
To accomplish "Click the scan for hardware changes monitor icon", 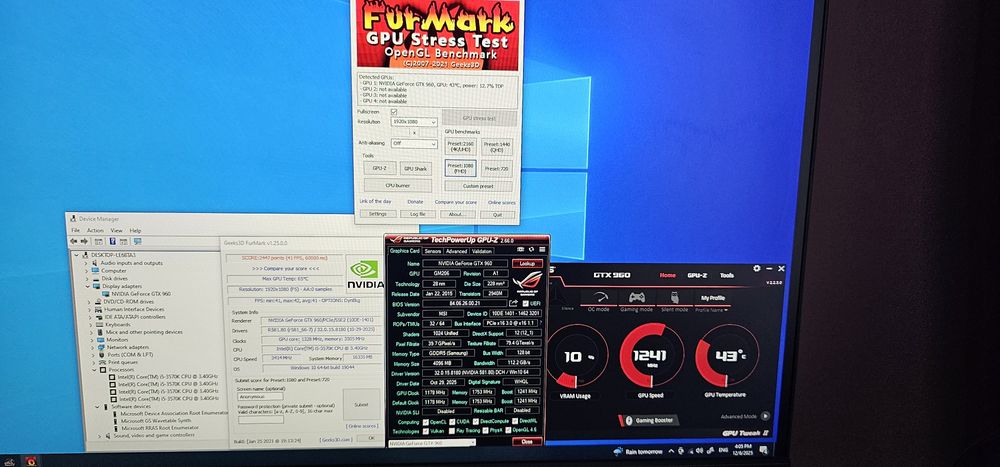I will [137, 241].
